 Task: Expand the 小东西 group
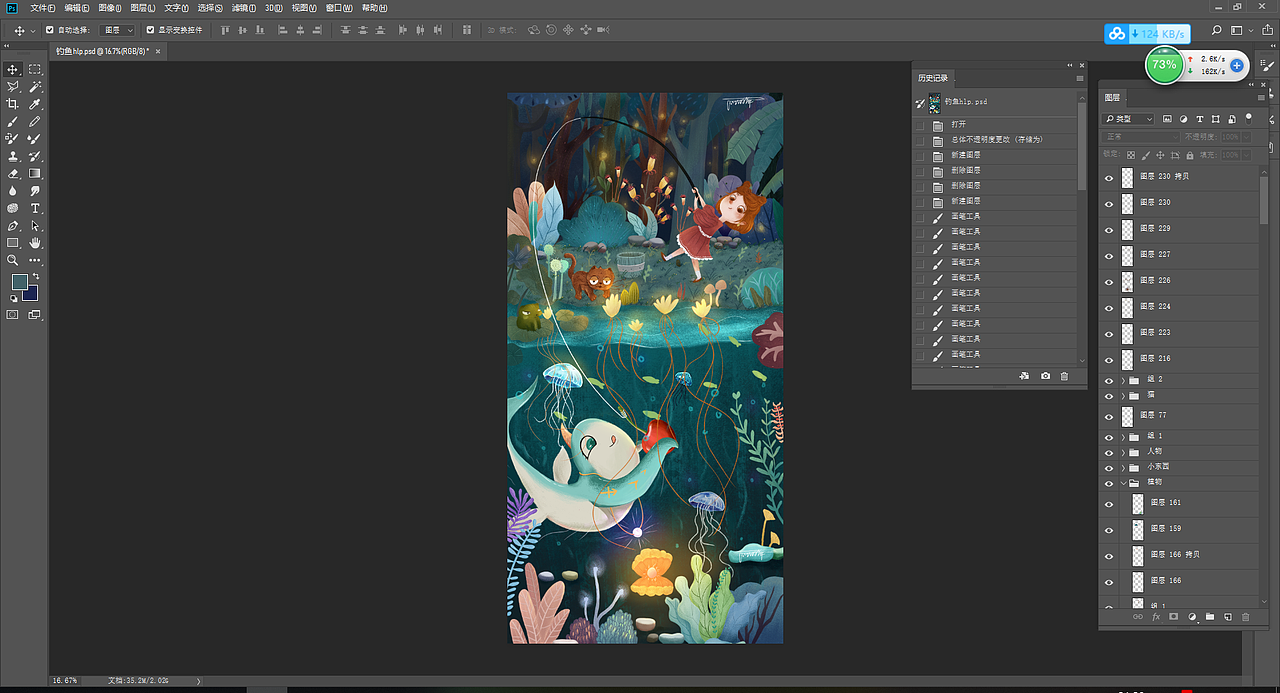1123,468
